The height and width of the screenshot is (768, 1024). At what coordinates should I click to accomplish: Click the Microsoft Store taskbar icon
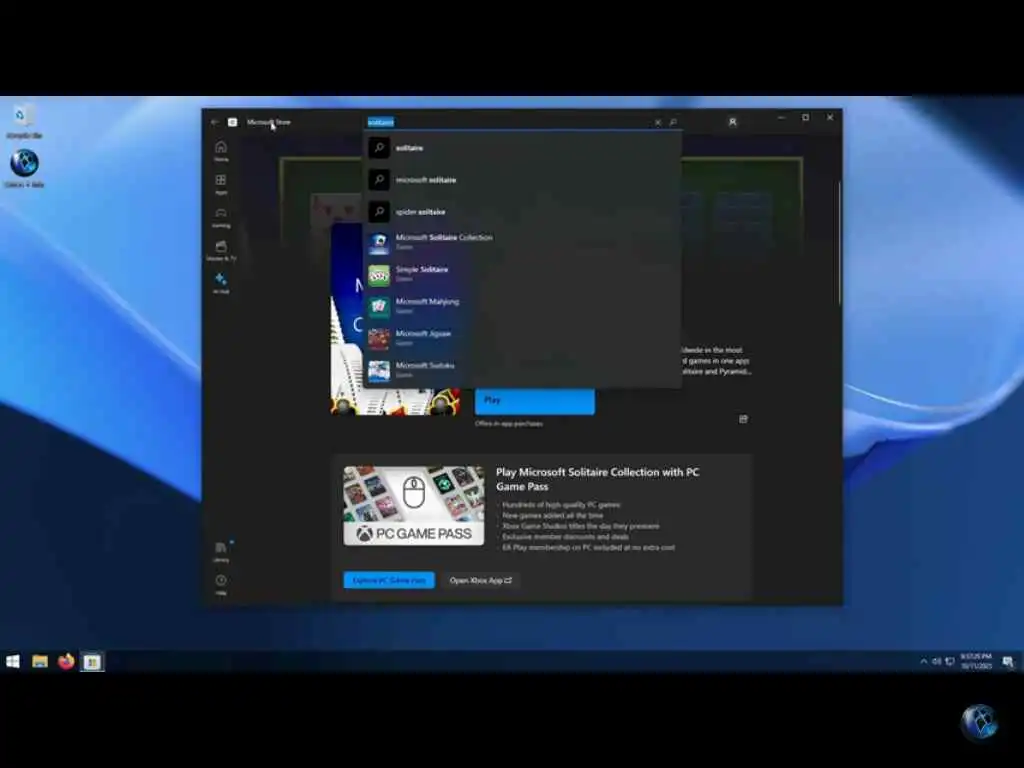tap(92, 662)
